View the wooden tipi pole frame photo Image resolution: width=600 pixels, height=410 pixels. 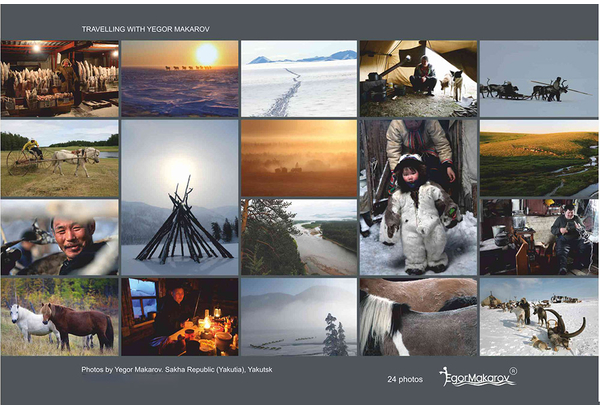pos(179,197)
